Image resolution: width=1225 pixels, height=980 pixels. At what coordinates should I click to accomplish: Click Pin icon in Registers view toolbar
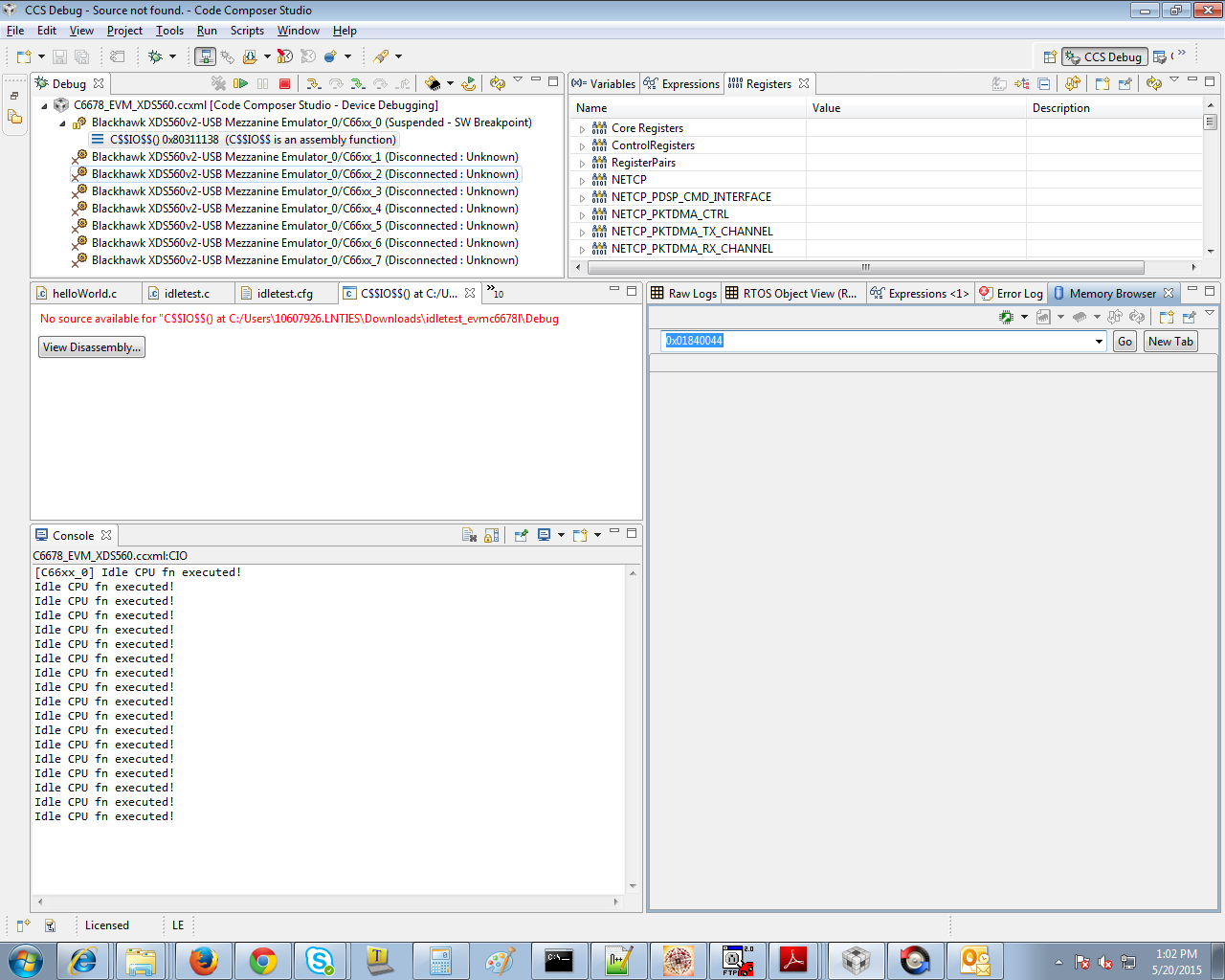tap(1125, 83)
